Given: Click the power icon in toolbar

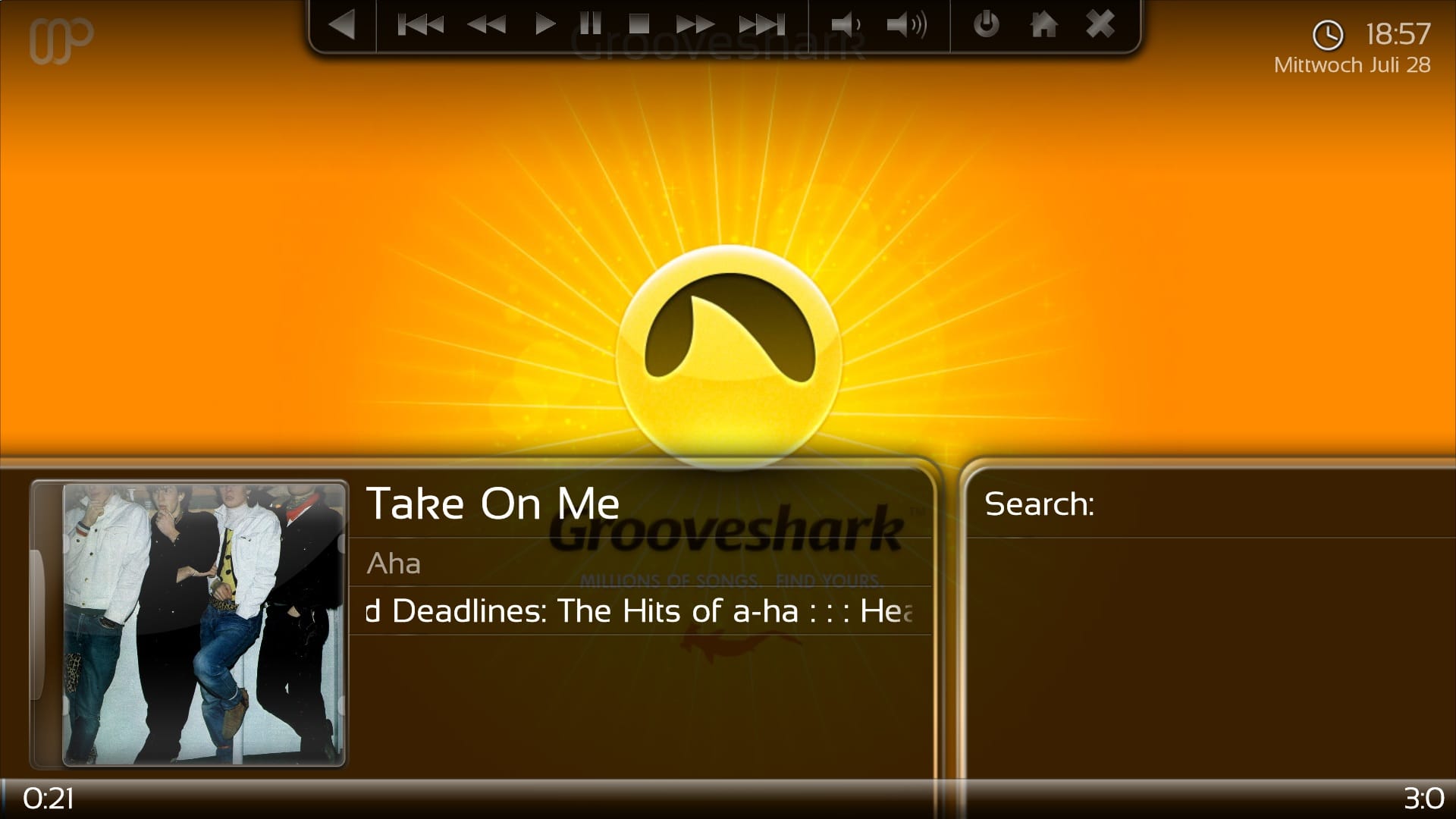Looking at the screenshot, I should pos(986,24).
